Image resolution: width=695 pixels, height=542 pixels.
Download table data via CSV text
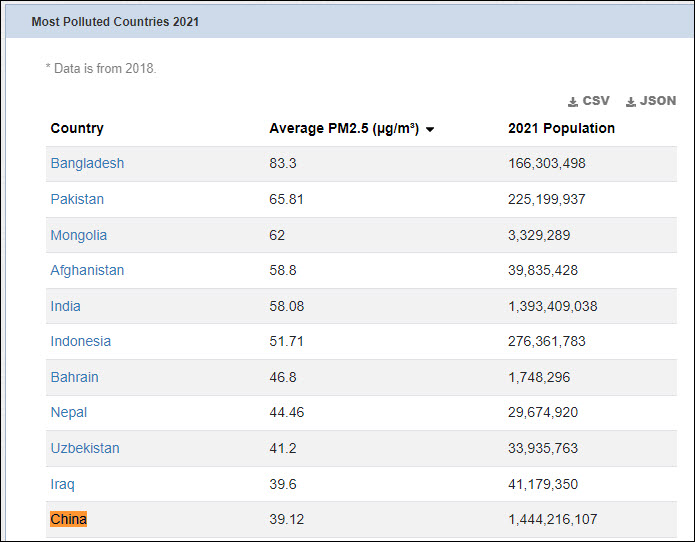tap(596, 101)
